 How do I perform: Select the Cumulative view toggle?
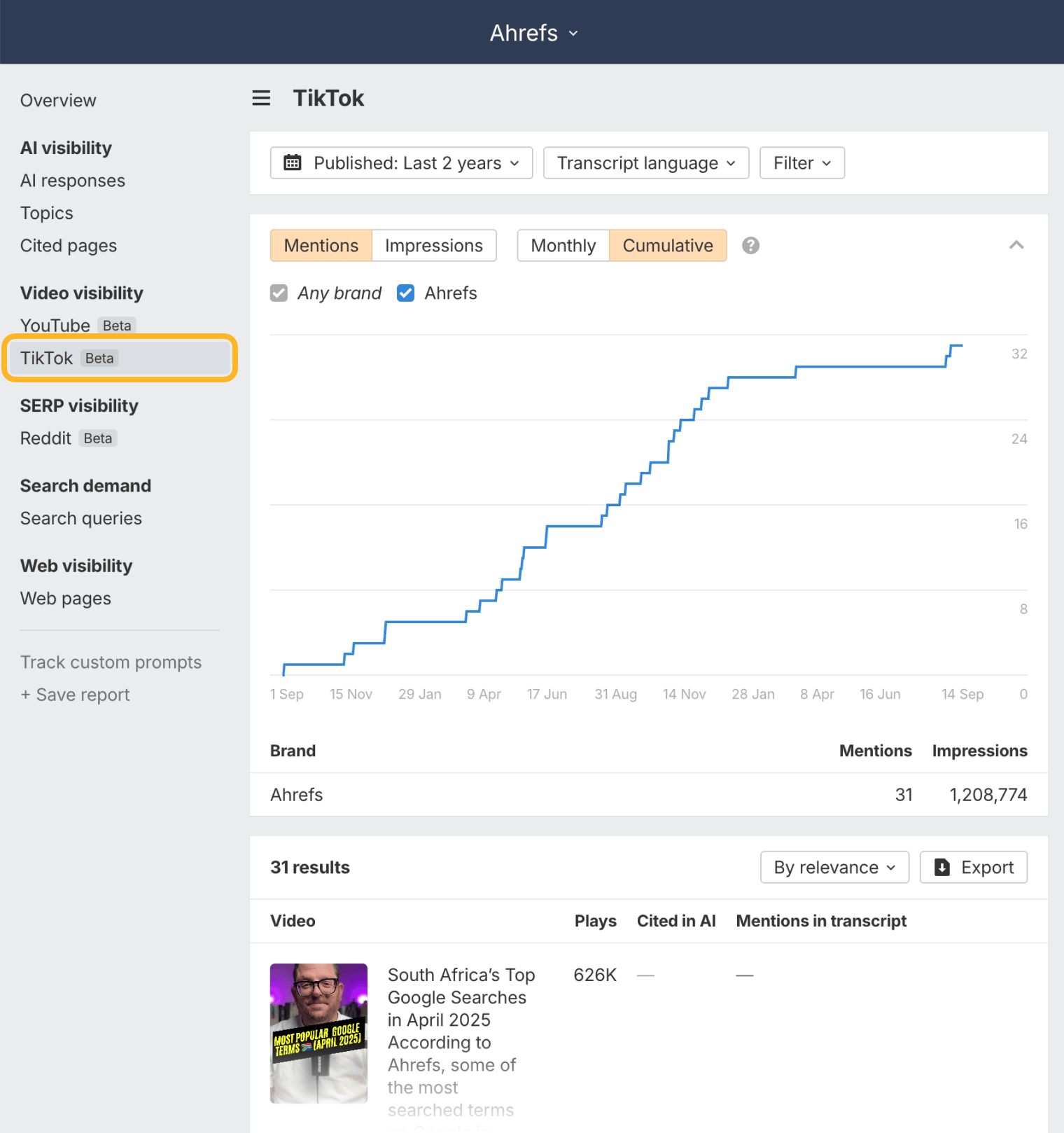668,246
